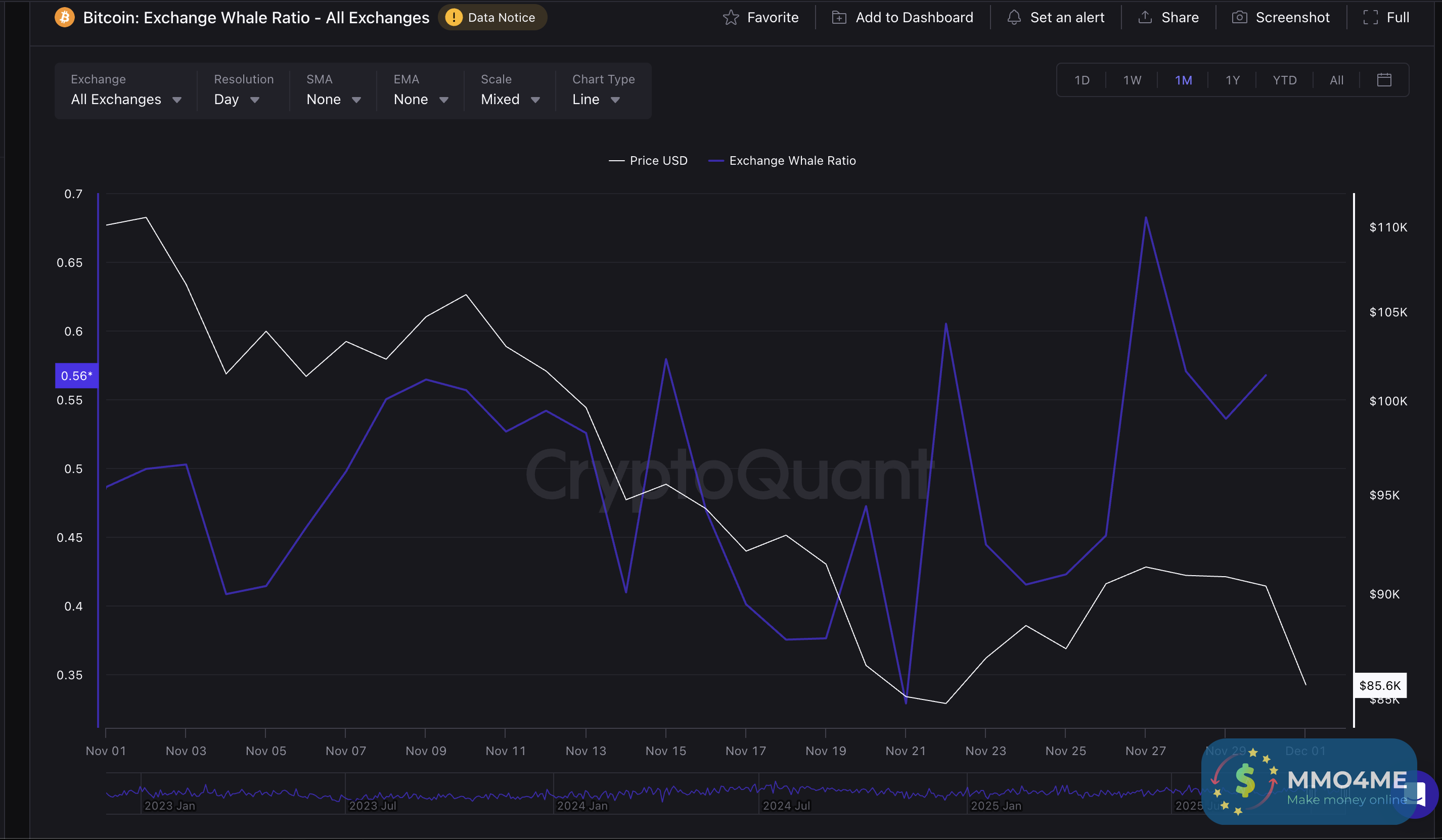Click the Screenshot camera icon
Screen dimensions: 1442x840
tap(1239, 18)
